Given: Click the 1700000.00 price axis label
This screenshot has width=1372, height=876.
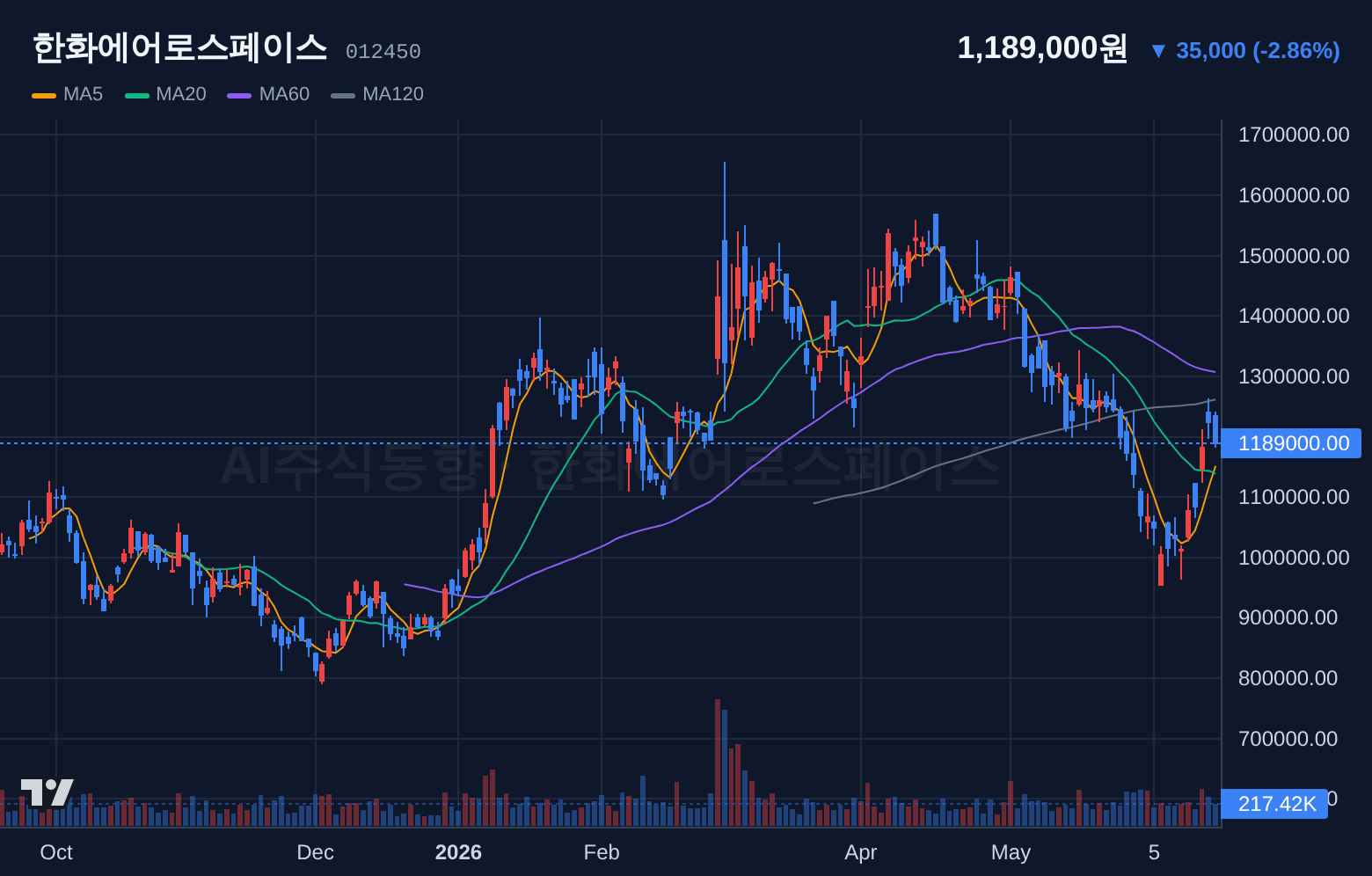Looking at the screenshot, I should tap(1294, 135).
